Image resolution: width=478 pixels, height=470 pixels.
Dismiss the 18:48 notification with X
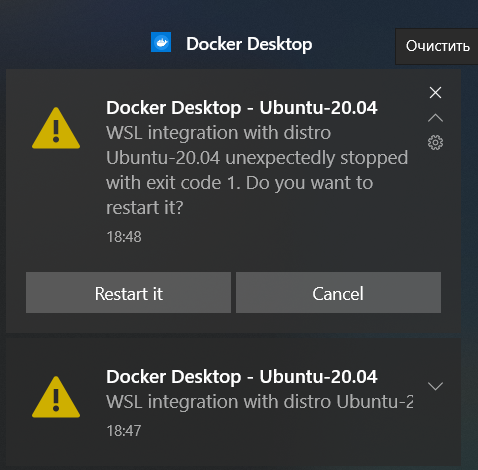click(435, 93)
